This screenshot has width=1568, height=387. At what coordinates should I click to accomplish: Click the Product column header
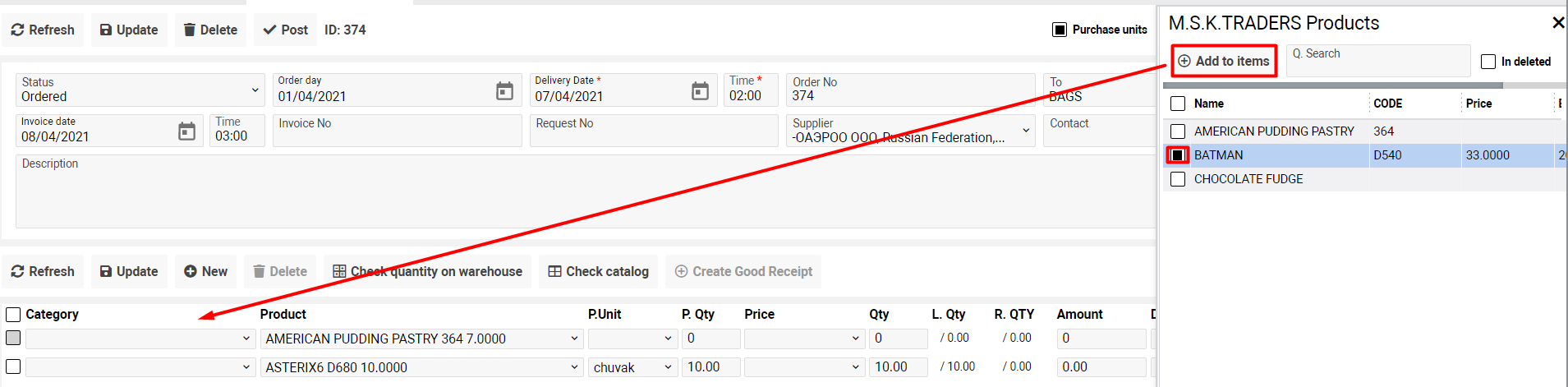point(283,314)
